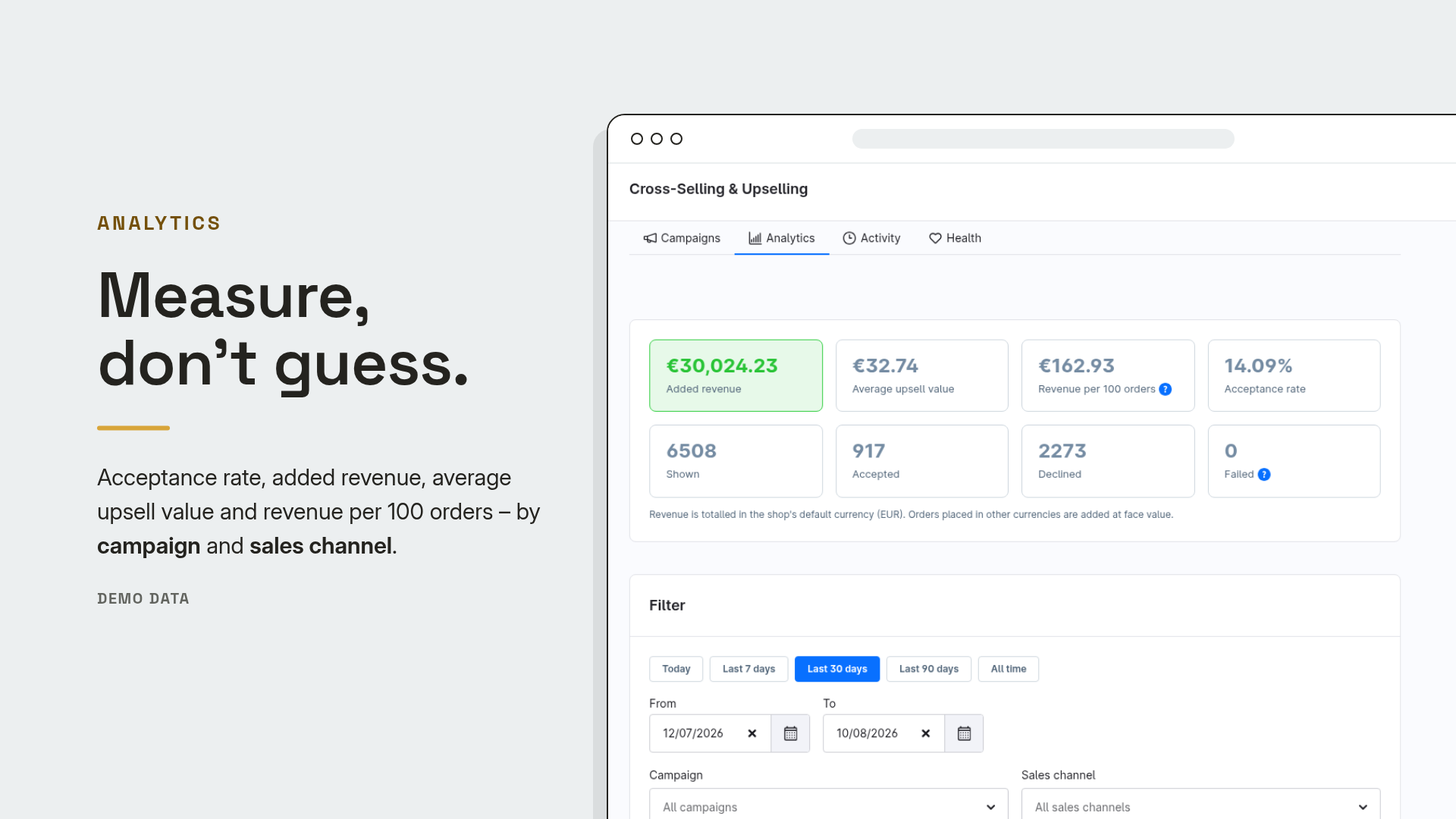Clear the From date value
The width and height of the screenshot is (1456, 819).
pos(752,733)
